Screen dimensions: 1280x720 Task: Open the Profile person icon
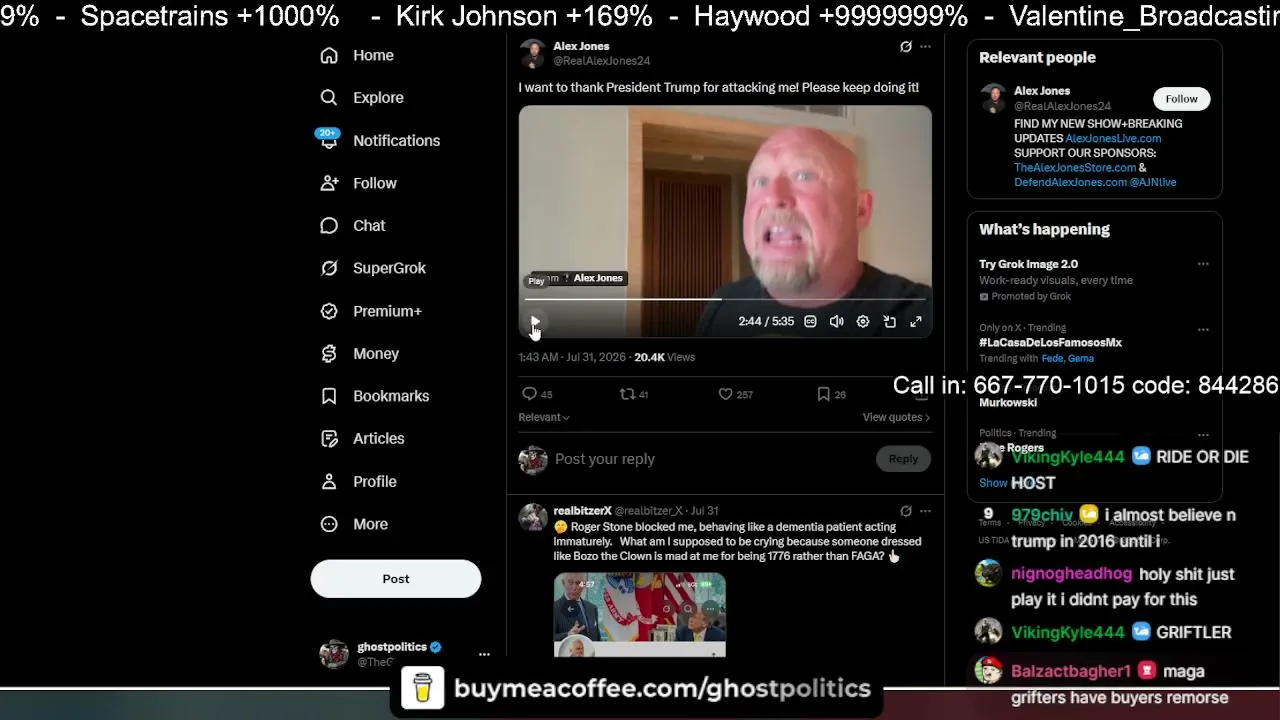(x=329, y=481)
